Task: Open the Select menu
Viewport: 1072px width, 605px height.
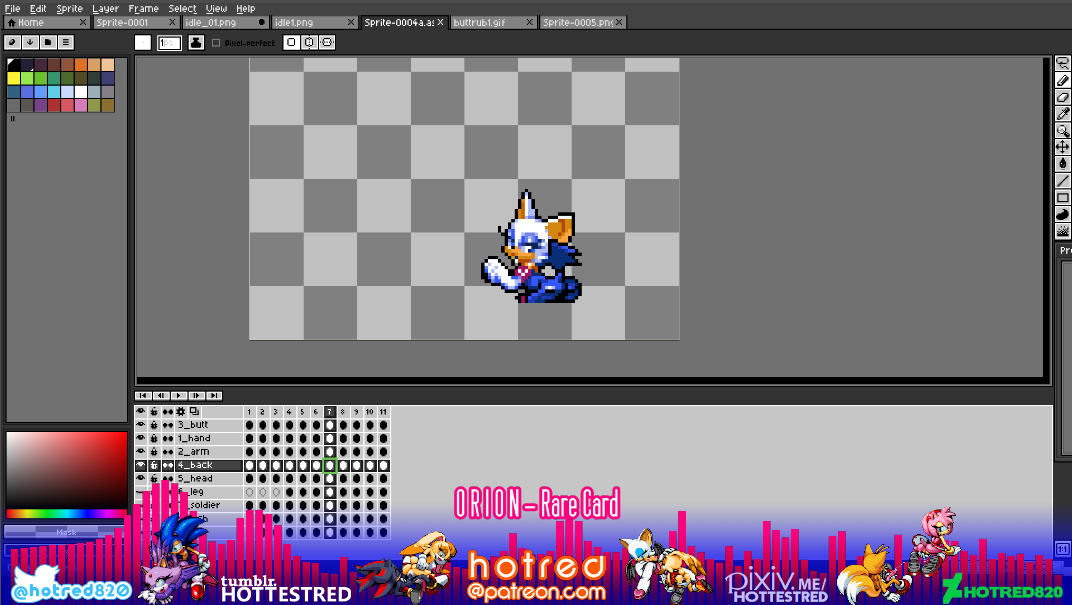Action: pyautogui.click(x=182, y=8)
